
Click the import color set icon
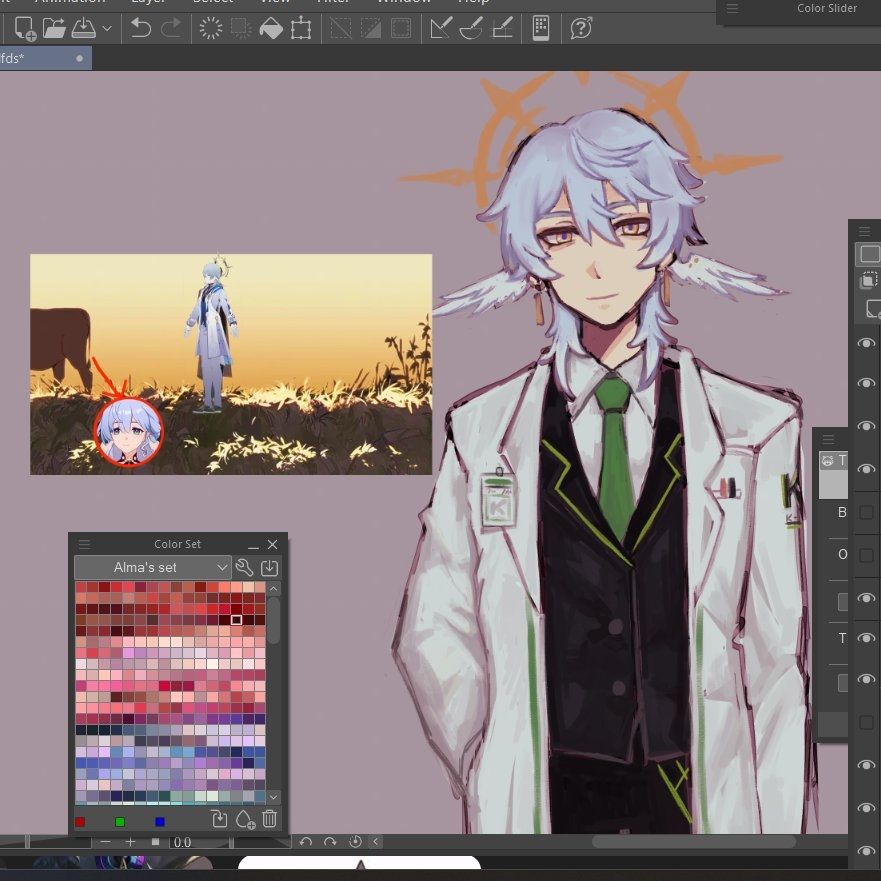pyautogui.click(x=270, y=567)
